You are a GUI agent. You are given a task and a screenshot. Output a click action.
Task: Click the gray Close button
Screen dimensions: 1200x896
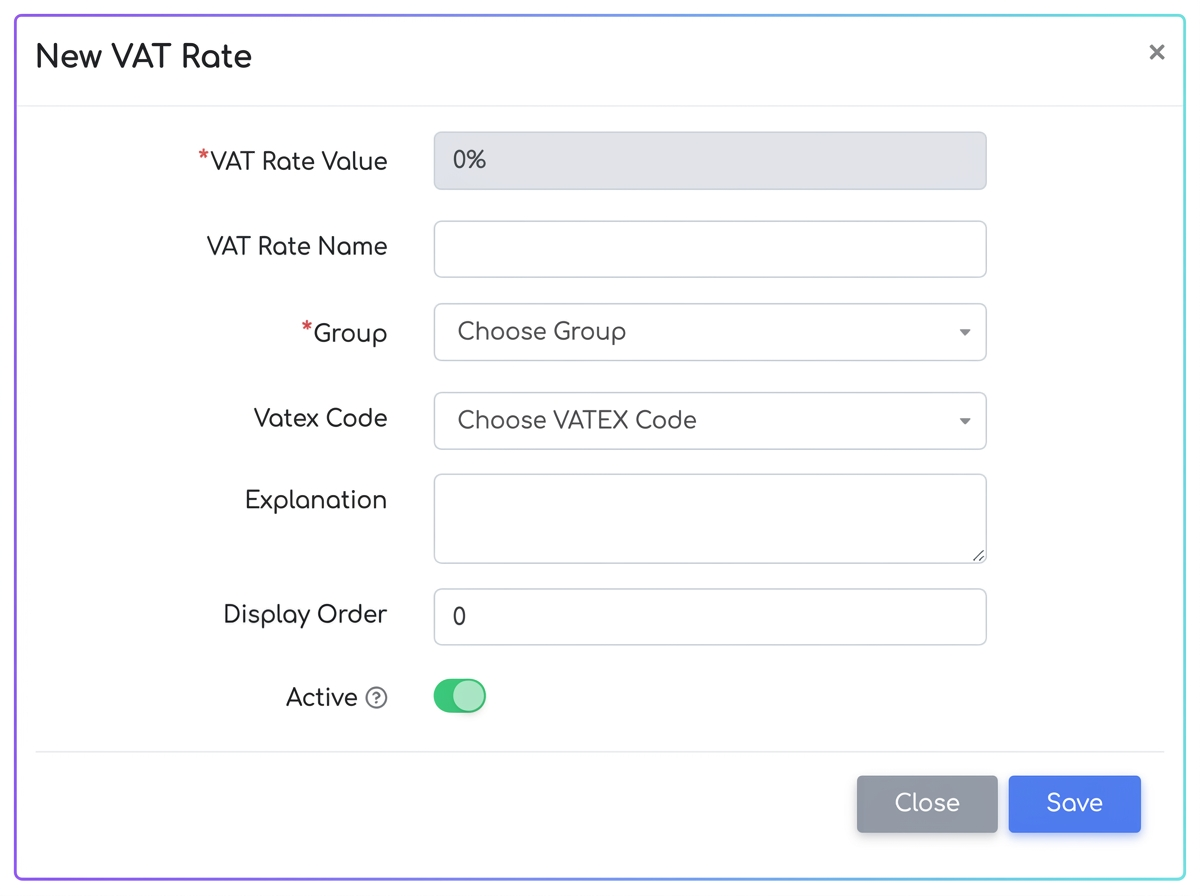[x=927, y=804]
